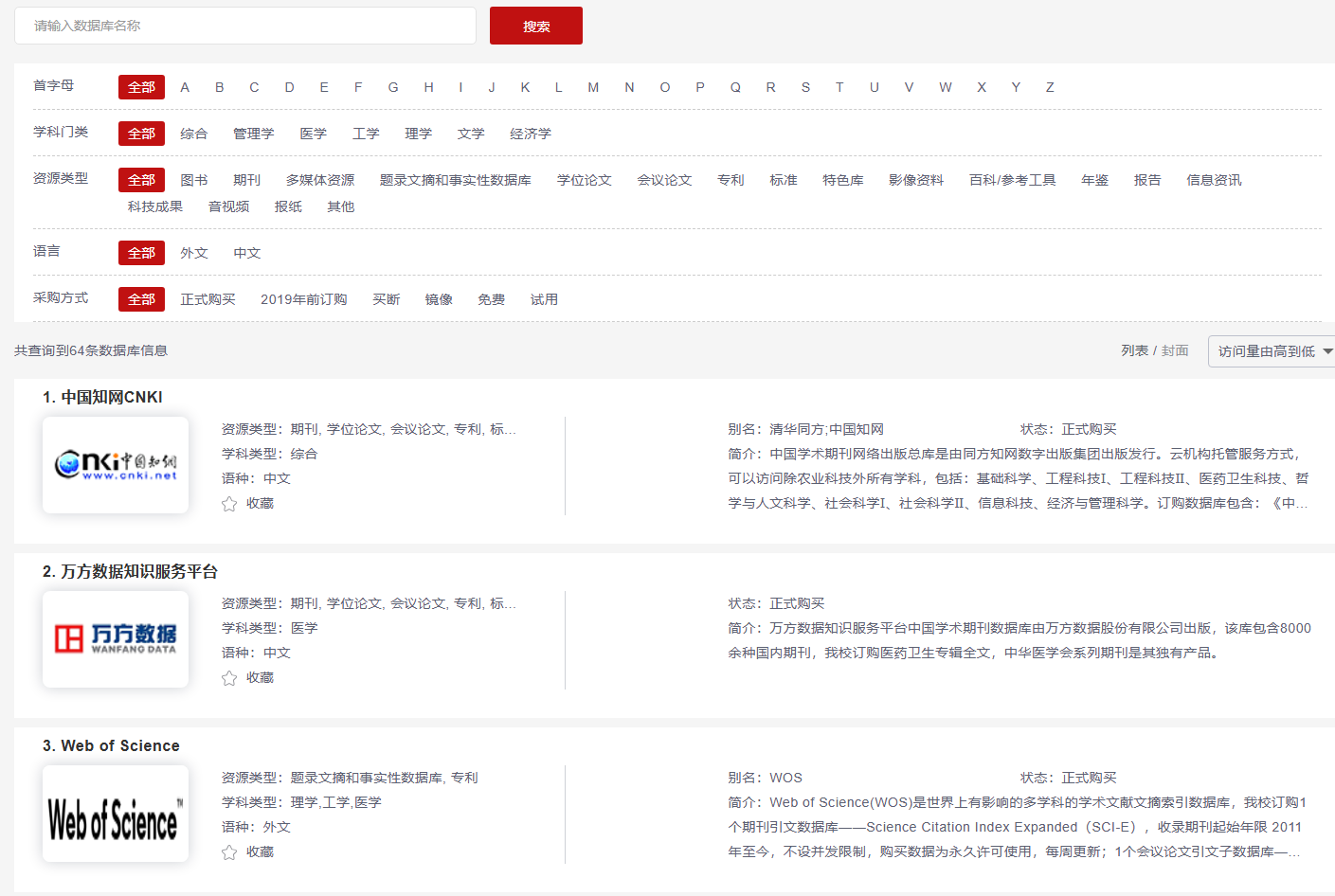The height and width of the screenshot is (896, 1335).
Task: Switch to 列表 list view
Action: point(1134,350)
